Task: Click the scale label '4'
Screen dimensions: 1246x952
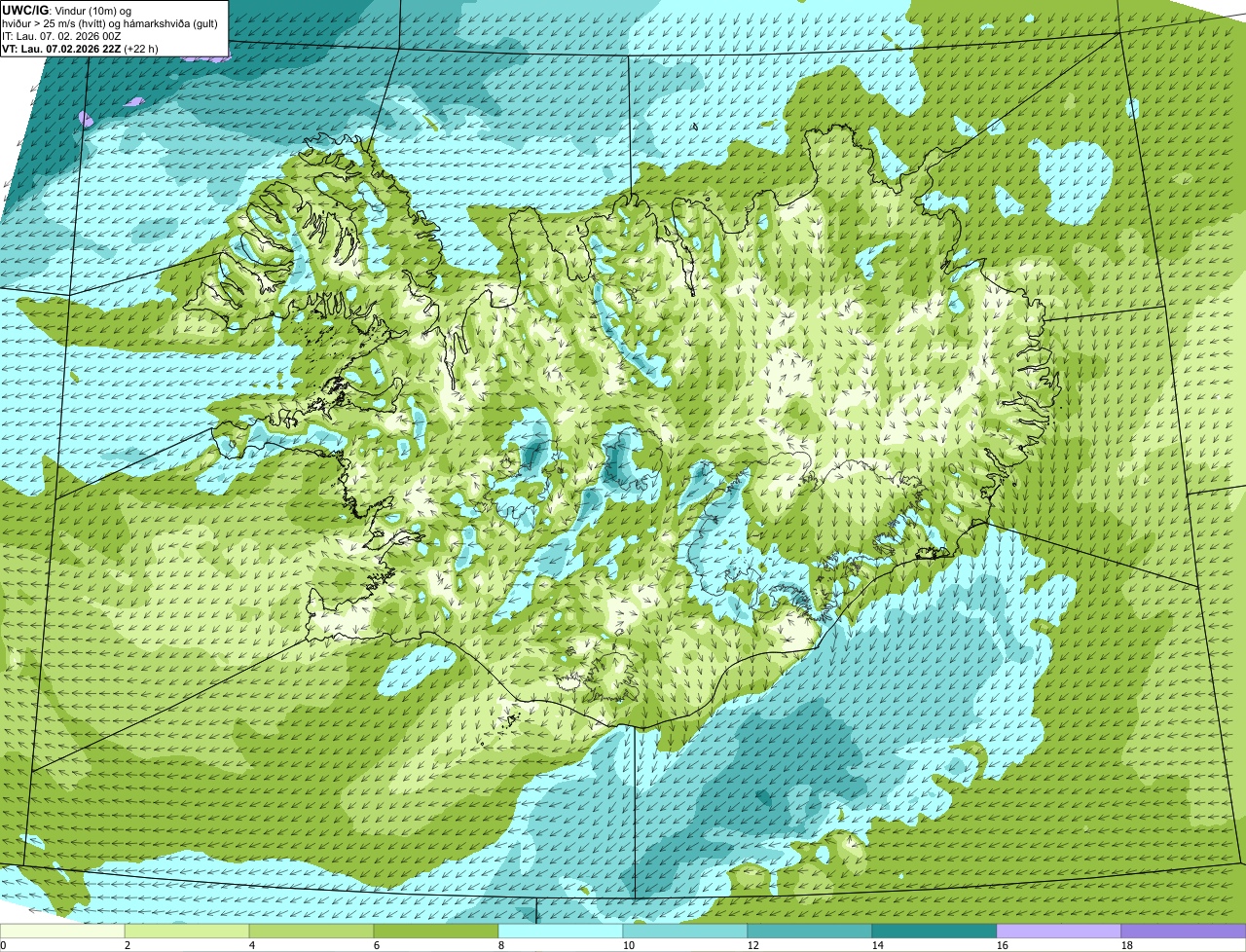Action: point(251,945)
